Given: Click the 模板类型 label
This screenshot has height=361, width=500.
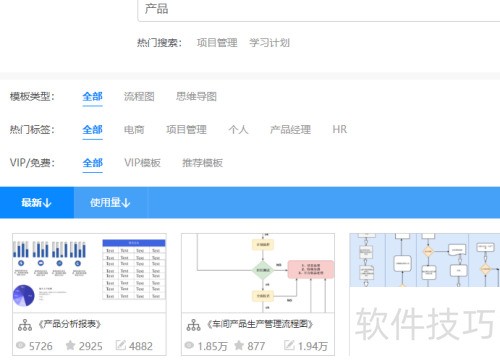Looking at the screenshot, I should [32, 97].
